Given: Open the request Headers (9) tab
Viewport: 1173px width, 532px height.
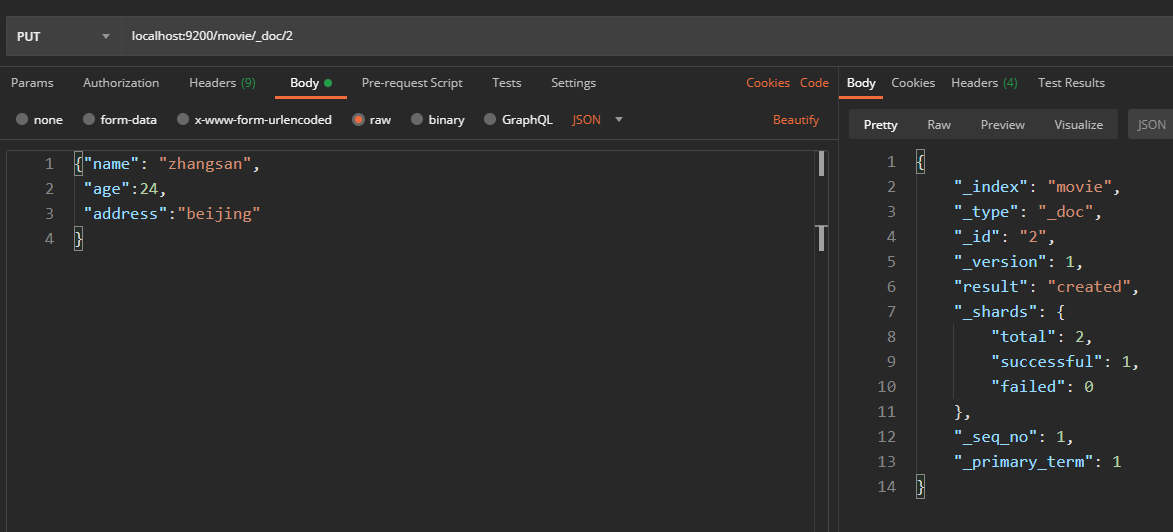Looking at the screenshot, I should click(x=222, y=83).
